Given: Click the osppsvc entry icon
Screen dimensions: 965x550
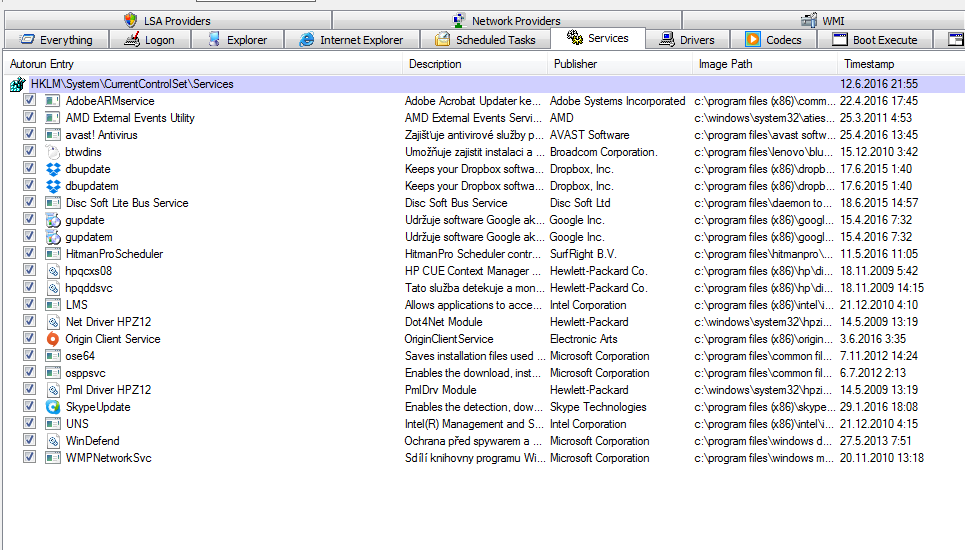Looking at the screenshot, I should pos(53,373).
